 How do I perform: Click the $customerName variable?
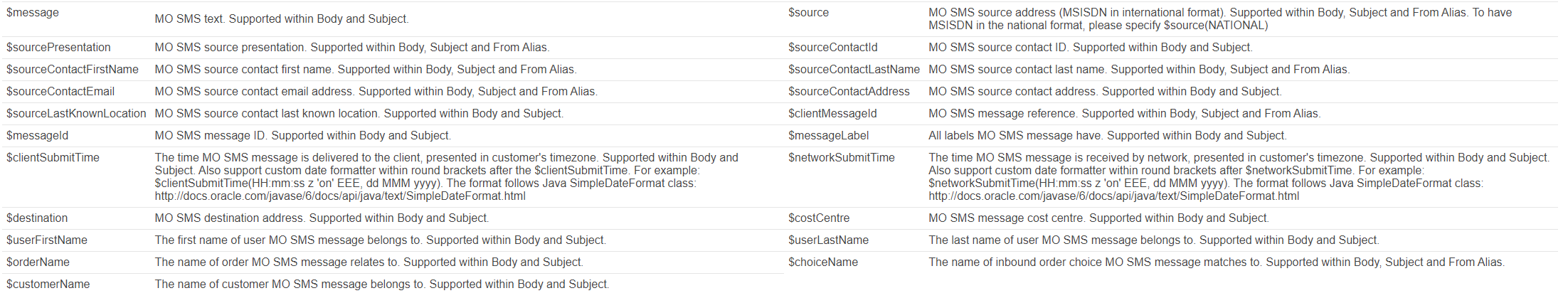[48, 285]
